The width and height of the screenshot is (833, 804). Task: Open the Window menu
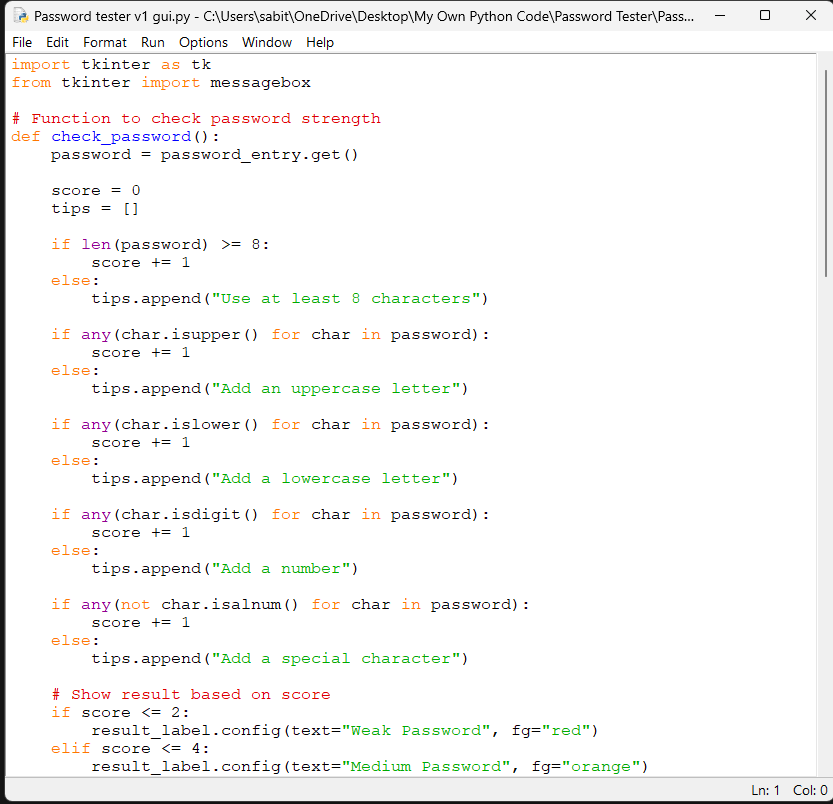tap(267, 43)
